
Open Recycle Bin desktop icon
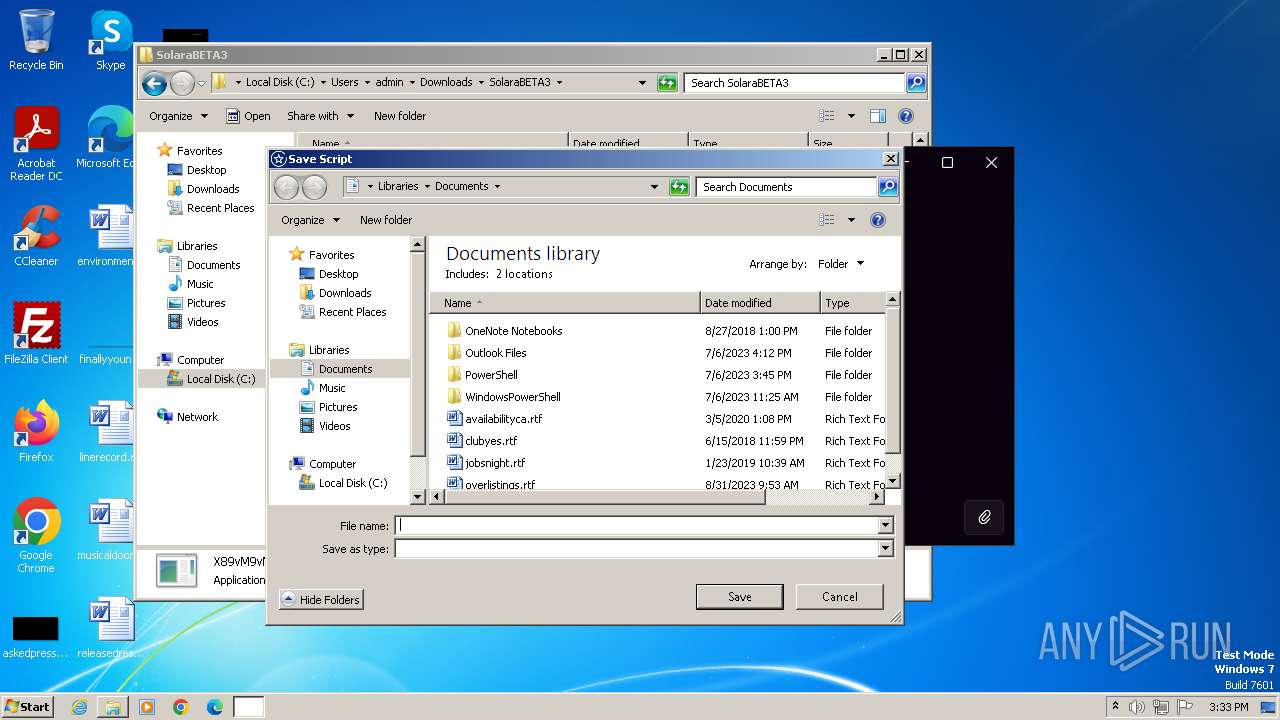coord(36,40)
